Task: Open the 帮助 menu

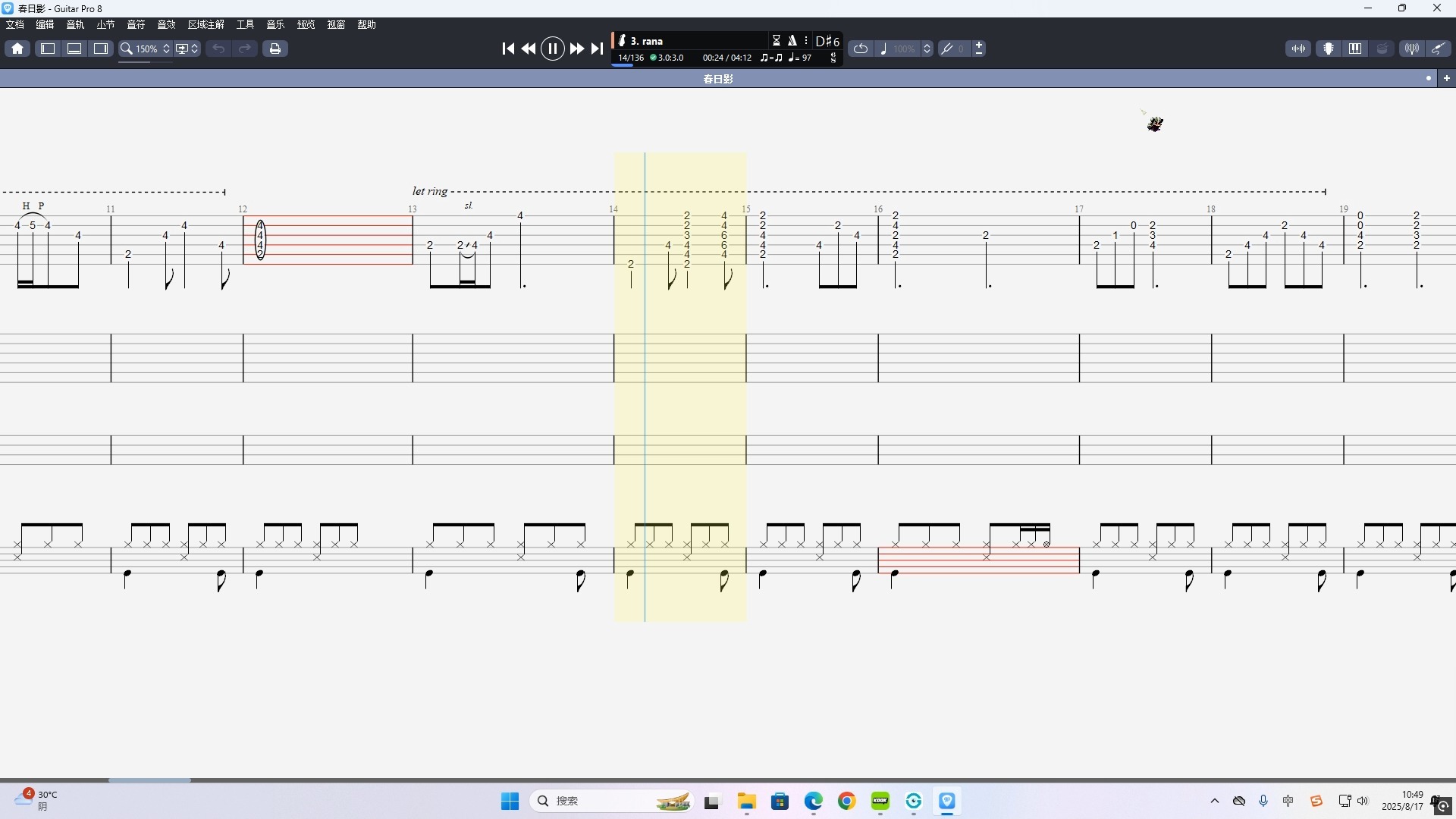Action: pyautogui.click(x=367, y=25)
